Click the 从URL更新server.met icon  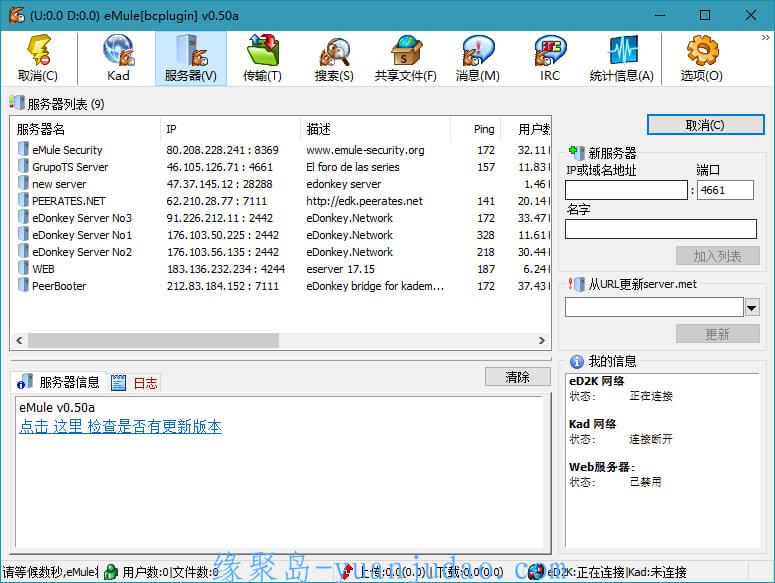[577, 284]
